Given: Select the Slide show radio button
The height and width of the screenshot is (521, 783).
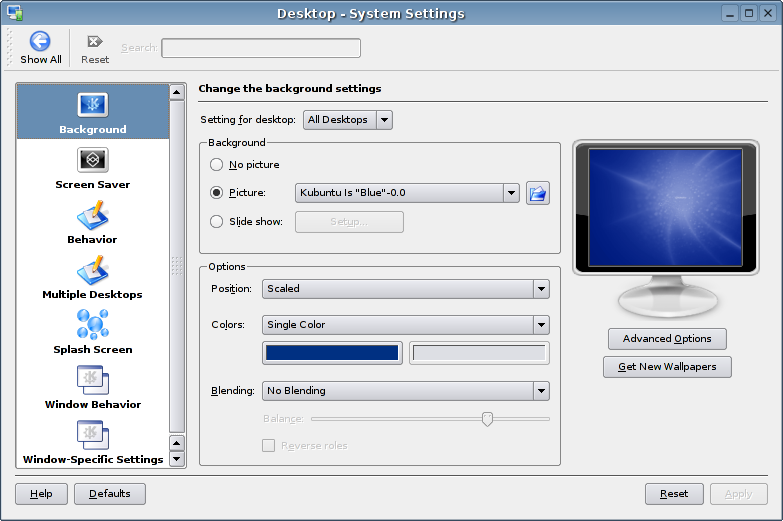Looking at the screenshot, I should pyautogui.click(x=216, y=221).
